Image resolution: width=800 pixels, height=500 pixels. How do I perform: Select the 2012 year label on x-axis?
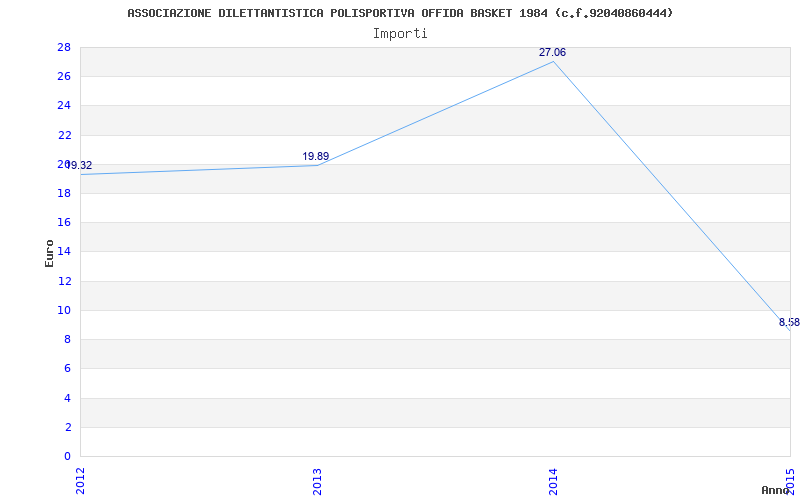point(80,480)
